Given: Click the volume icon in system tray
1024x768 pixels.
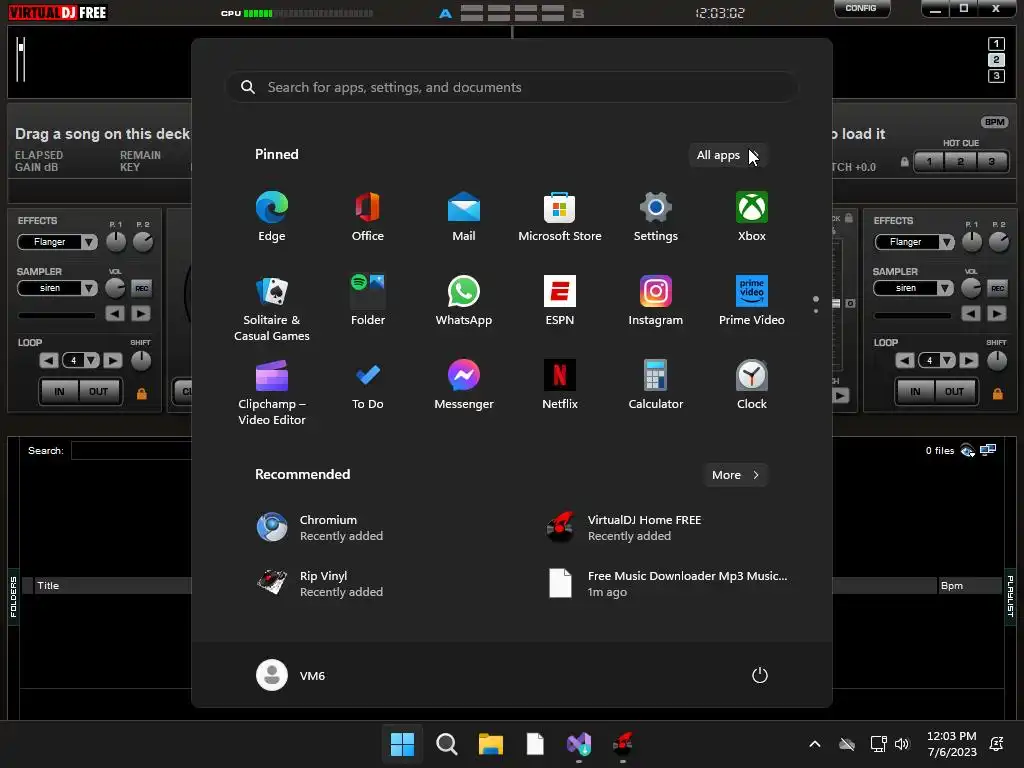Looking at the screenshot, I should [x=902, y=744].
